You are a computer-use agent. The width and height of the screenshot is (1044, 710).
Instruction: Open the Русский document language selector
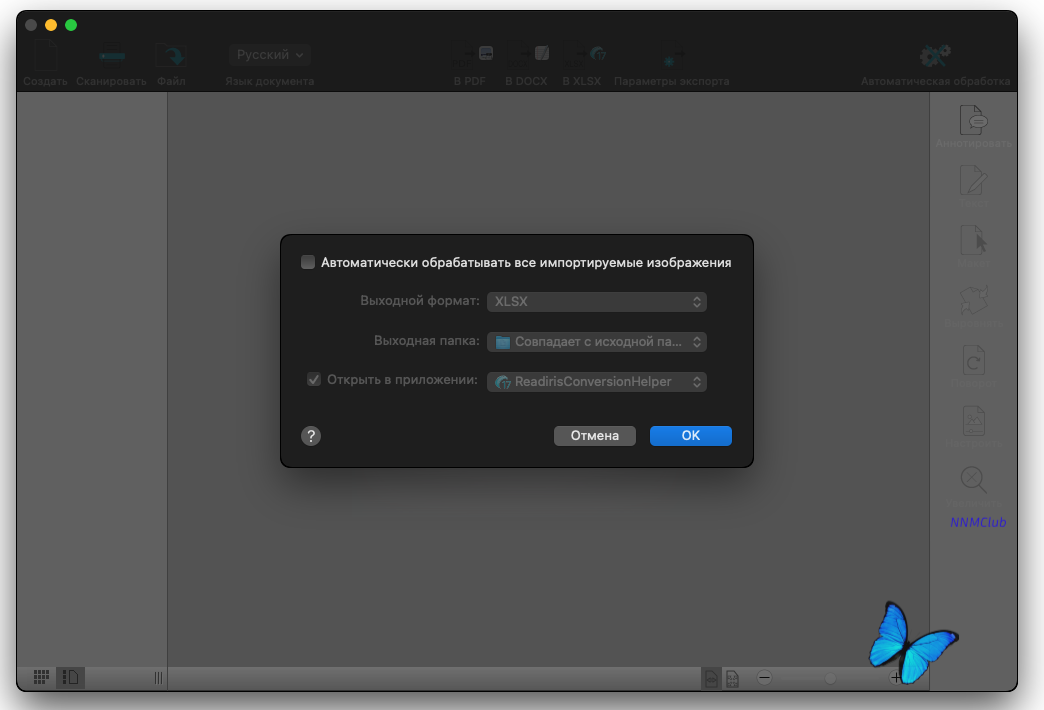tap(270, 55)
